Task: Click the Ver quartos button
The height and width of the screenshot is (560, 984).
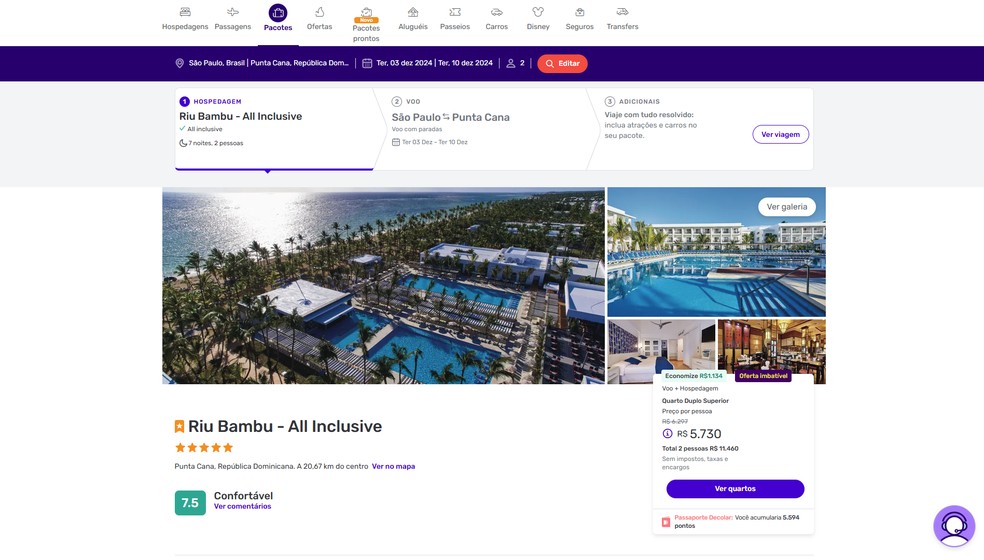Action: tap(735, 489)
